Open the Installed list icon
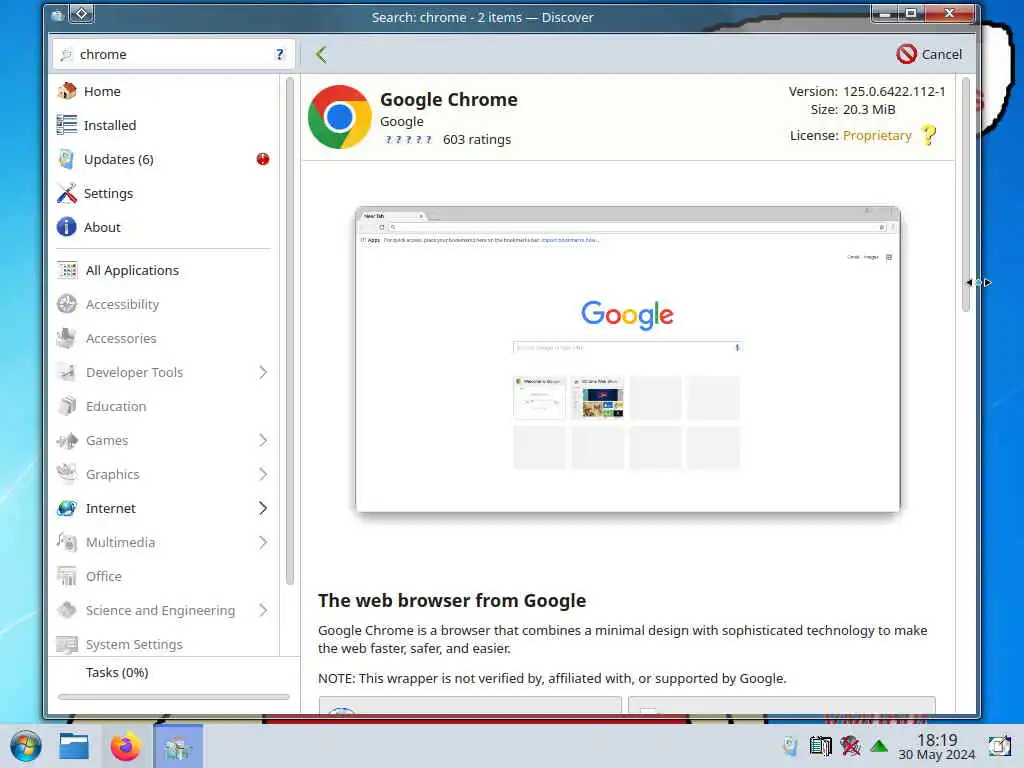 [x=67, y=125]
